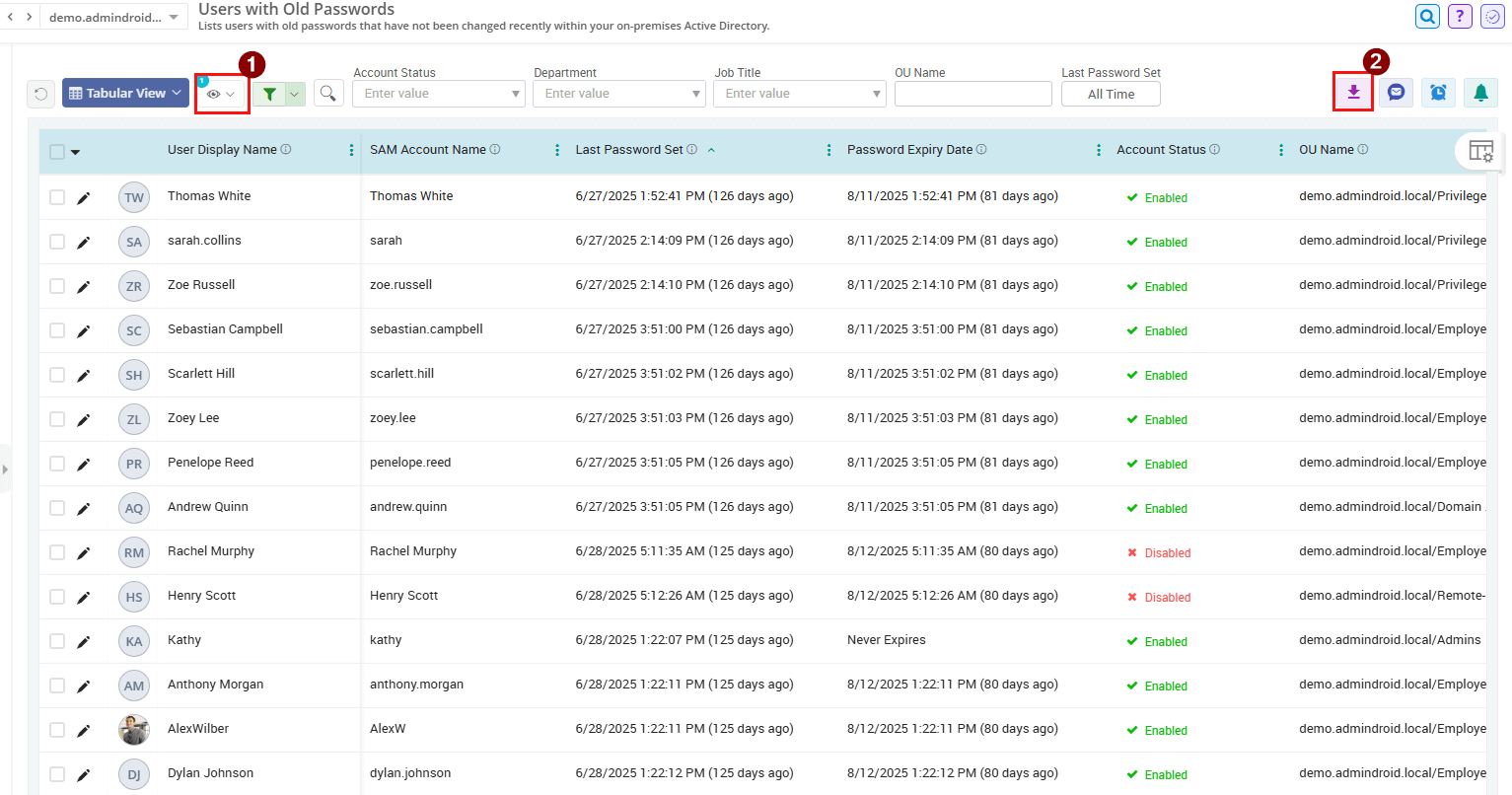
Task: Export the report using the download icon
Action: pos(1352,92)
